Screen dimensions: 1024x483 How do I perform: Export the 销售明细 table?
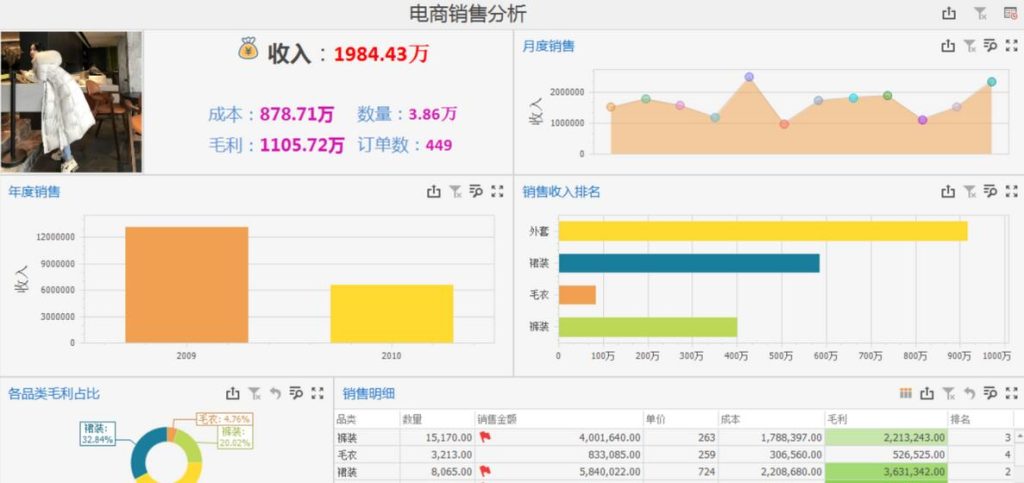[927, 393]
